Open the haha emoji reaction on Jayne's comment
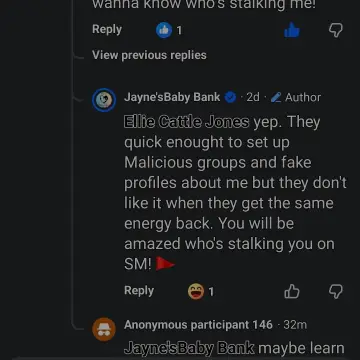 click(196, 291)
